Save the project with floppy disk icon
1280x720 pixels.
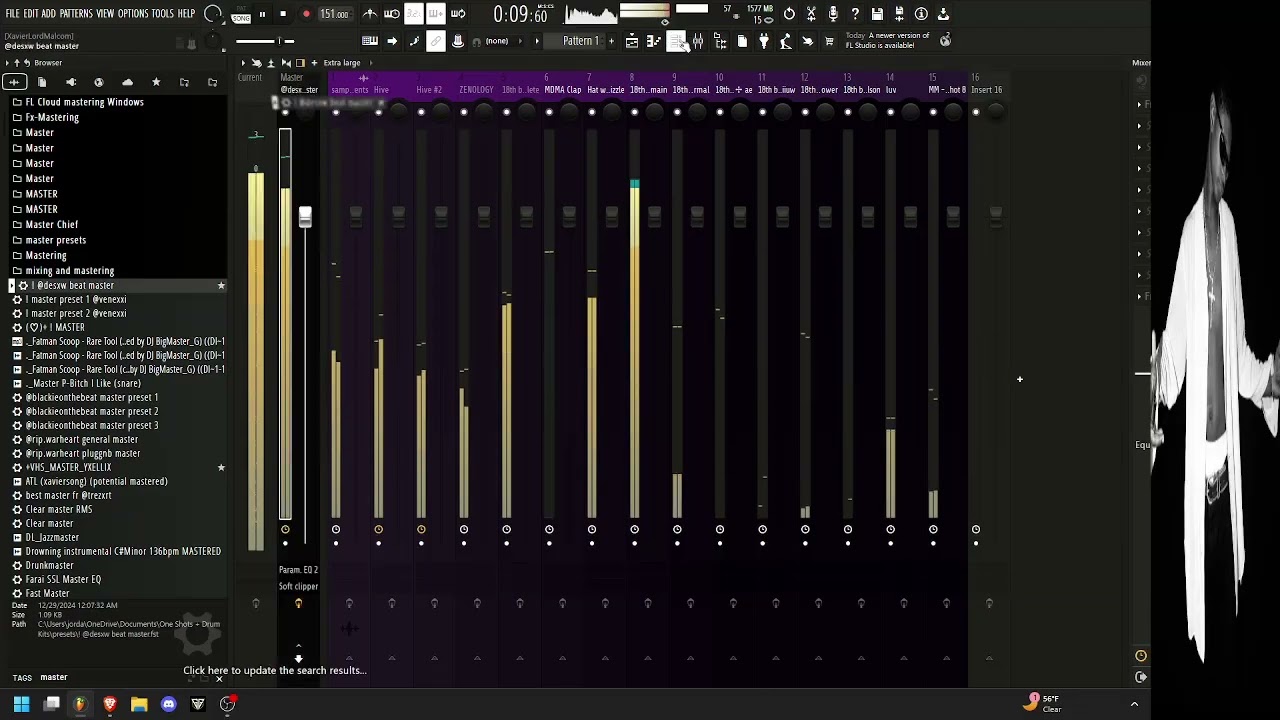[877, 14]
